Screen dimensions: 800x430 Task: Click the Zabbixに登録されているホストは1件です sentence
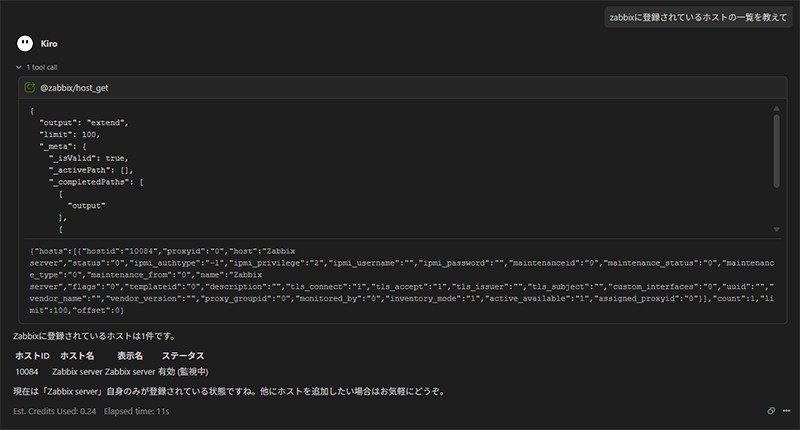95,336
